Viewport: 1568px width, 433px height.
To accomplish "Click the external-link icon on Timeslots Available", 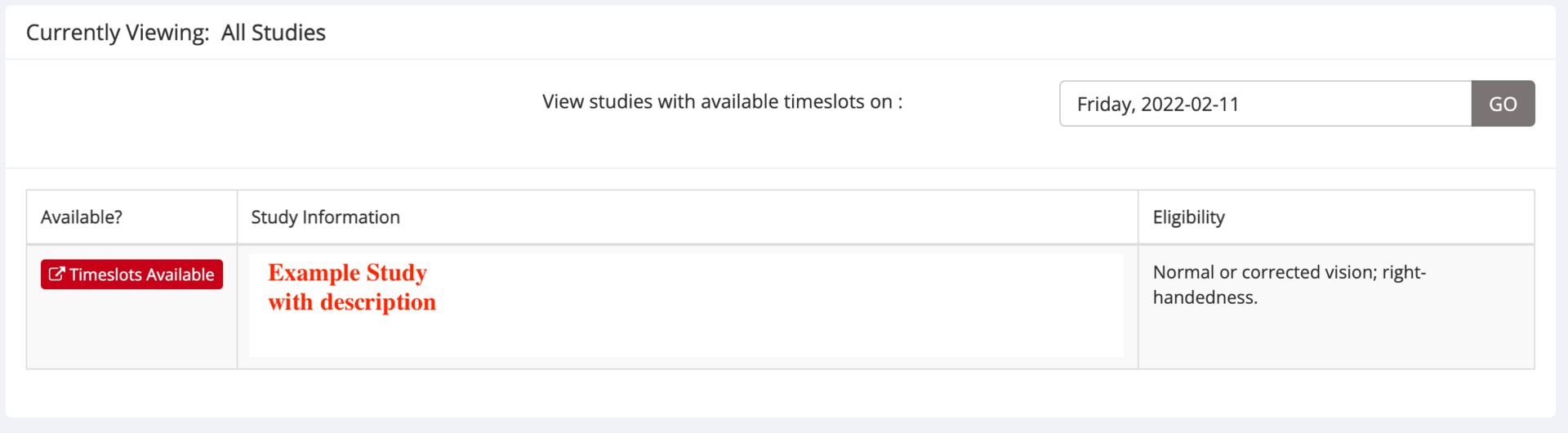I will pyautogui.click(x=56, y=275).
